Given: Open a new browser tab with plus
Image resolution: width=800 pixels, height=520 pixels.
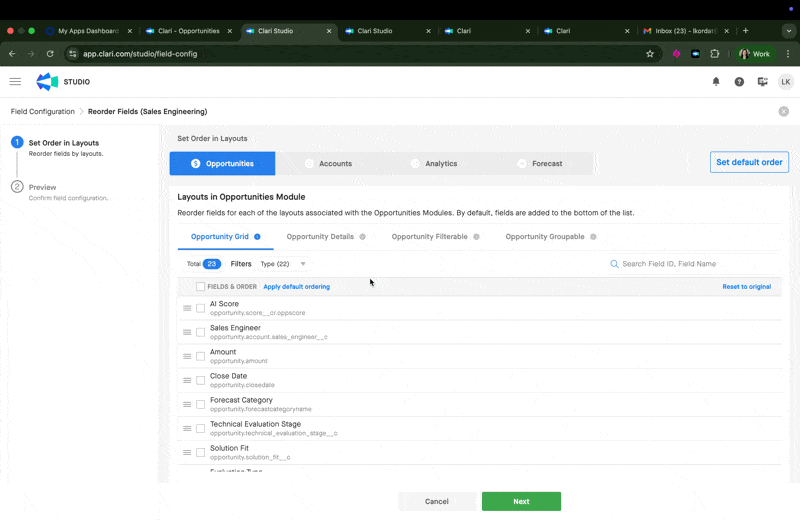Looking at the screenshot, I should [745, 31].
